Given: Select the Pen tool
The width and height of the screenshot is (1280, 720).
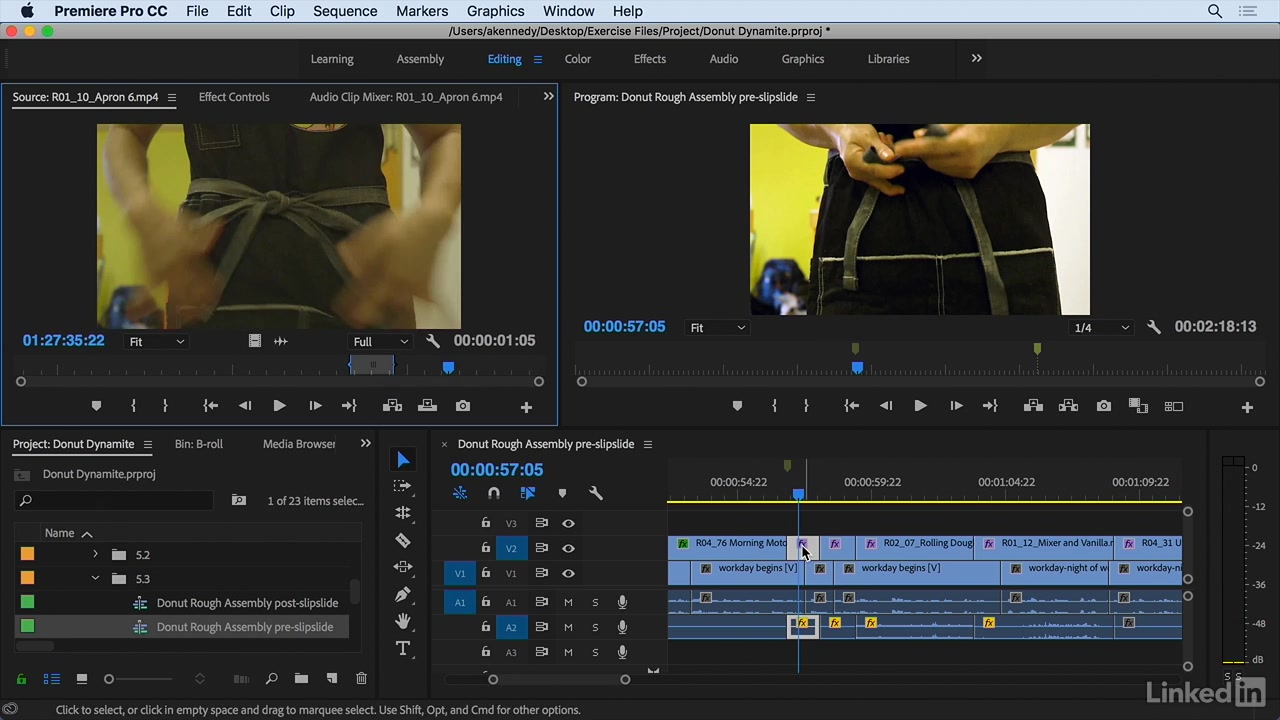Looking at the screenshot, I should click(x=403, y=594).
